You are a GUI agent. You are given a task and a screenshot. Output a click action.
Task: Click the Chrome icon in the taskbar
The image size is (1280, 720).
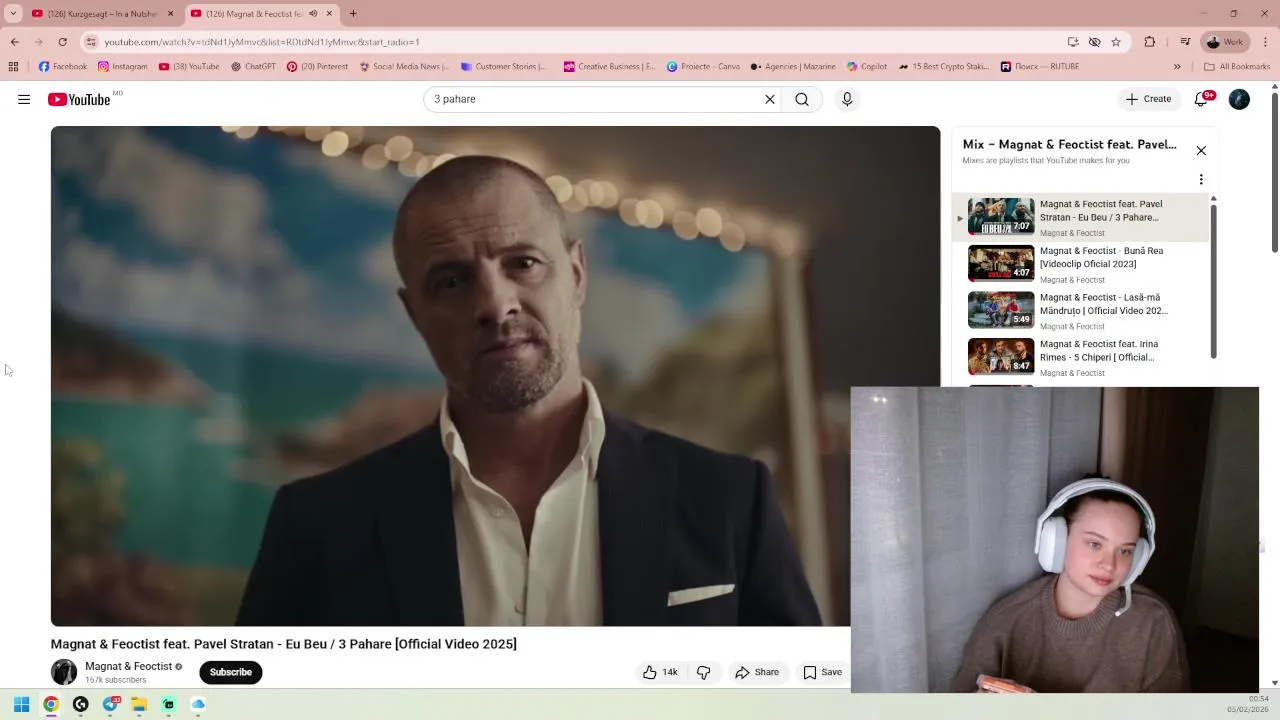pos(51,704)
